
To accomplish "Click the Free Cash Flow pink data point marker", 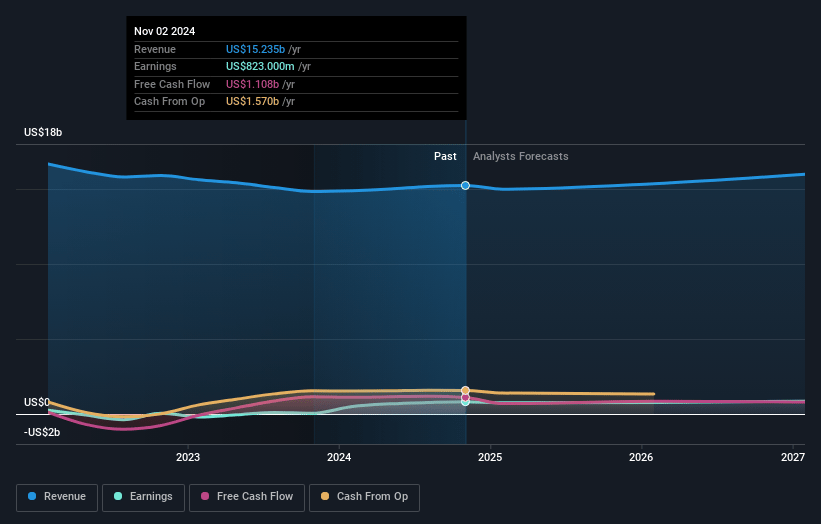I will (x=465, y=397).
